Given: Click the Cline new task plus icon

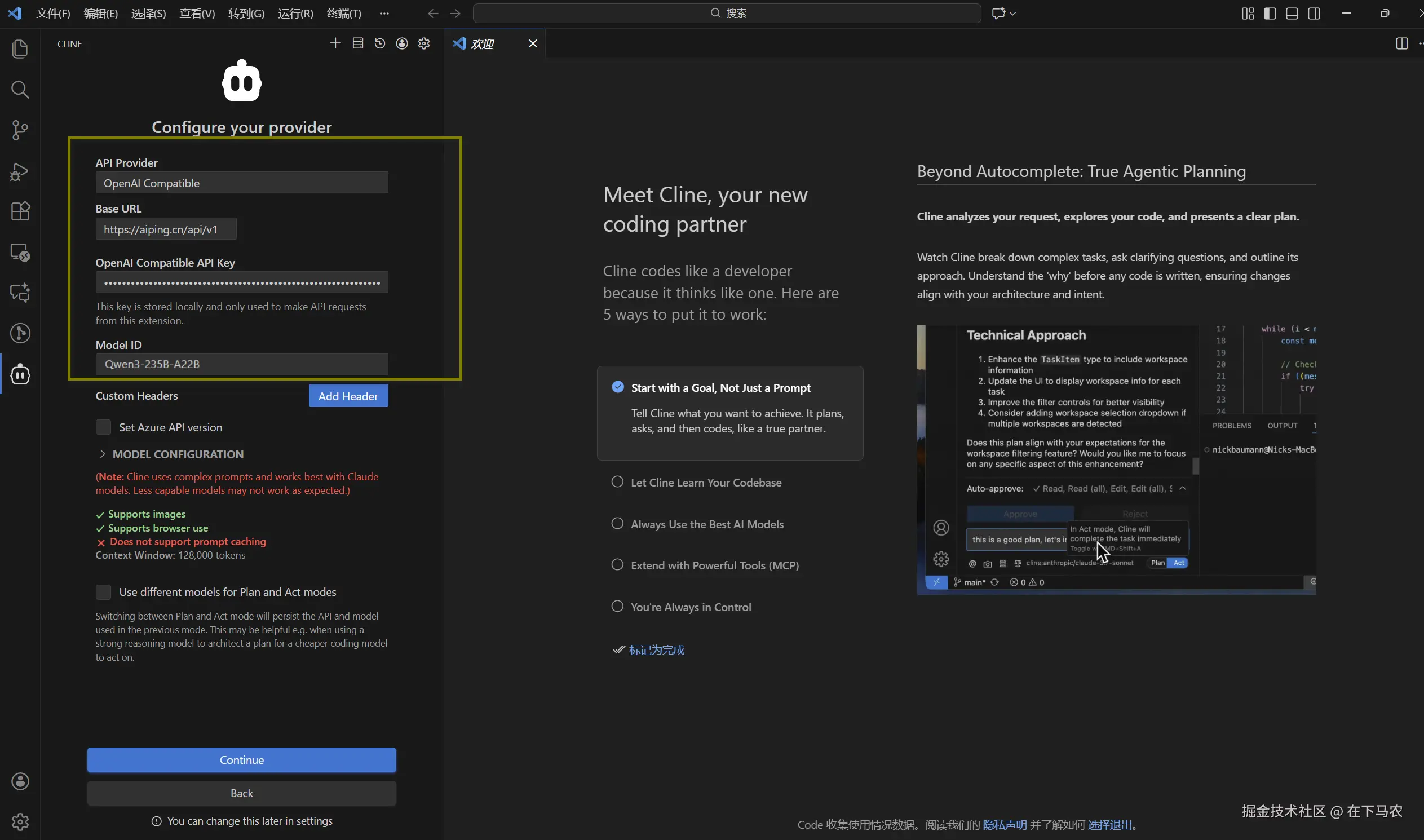Looking at the screenshot, I should 335,43.
